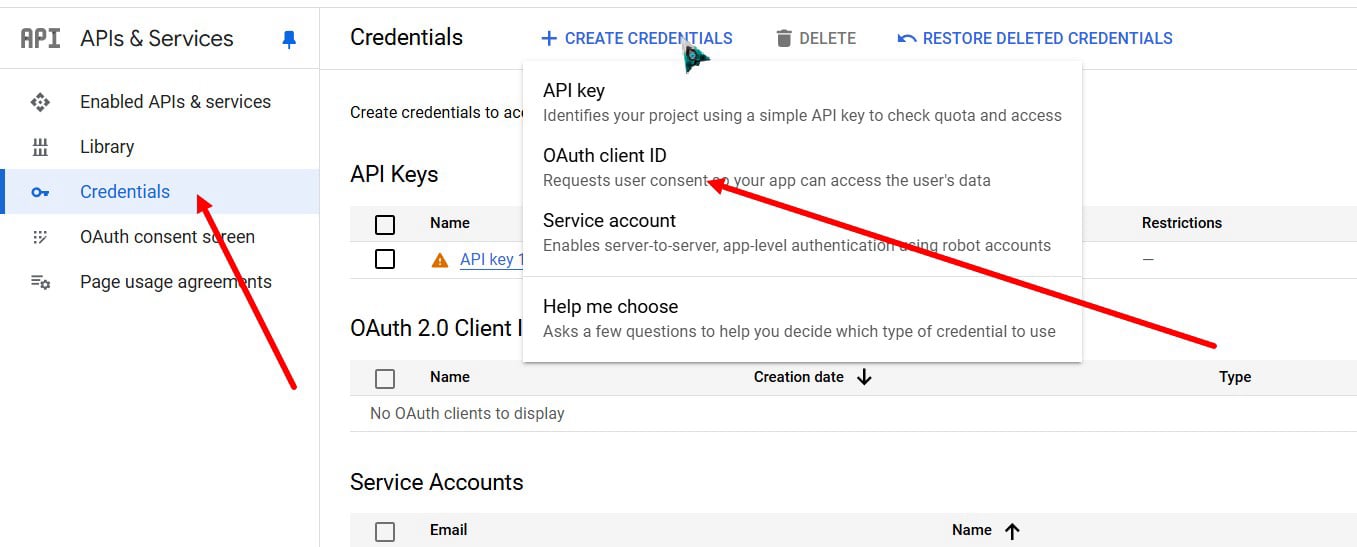Click 'No OAuth clients to display' text
Screen dimensions: 1357x547
point(467,413)
